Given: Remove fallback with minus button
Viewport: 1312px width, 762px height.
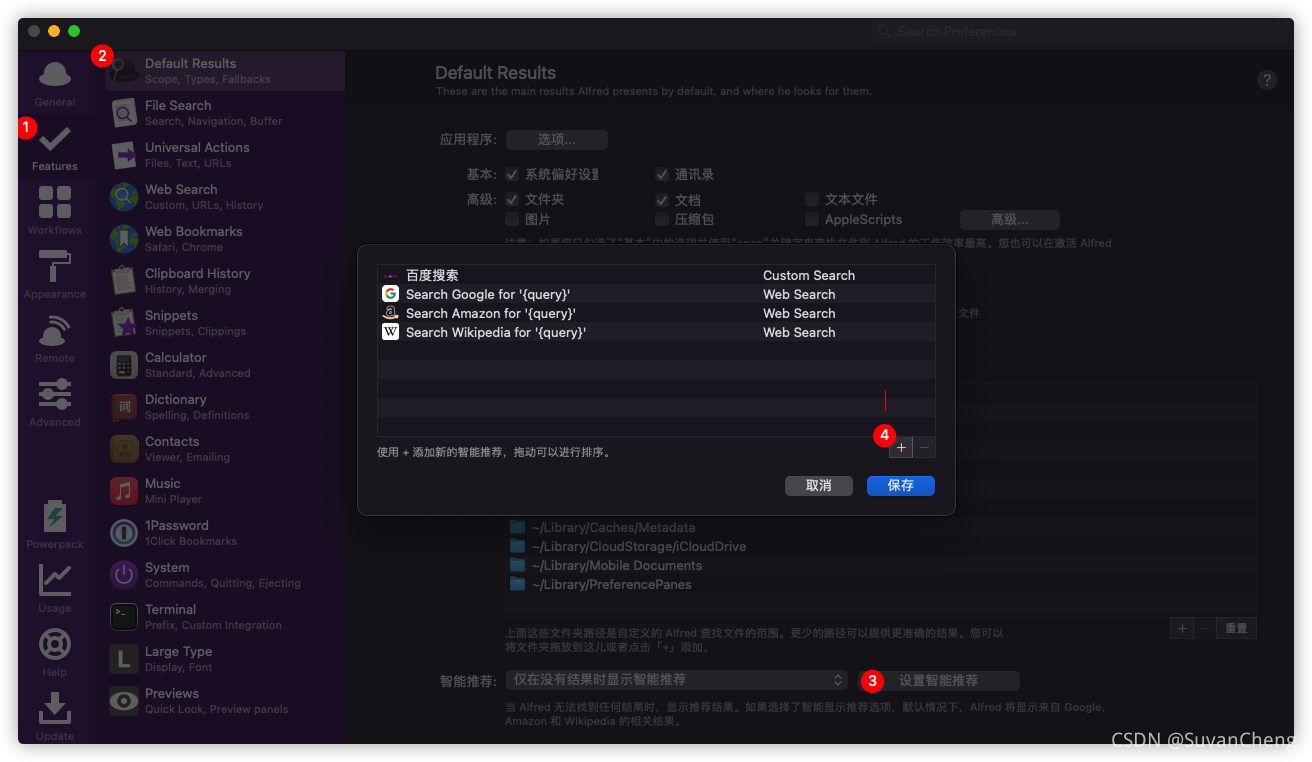Looking at the screenshot, I should click(925, 448).
